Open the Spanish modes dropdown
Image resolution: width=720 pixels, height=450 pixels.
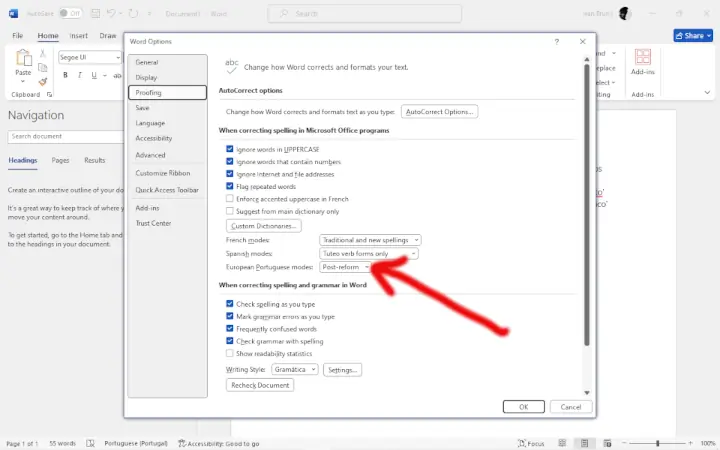click(x=369, y=253)
